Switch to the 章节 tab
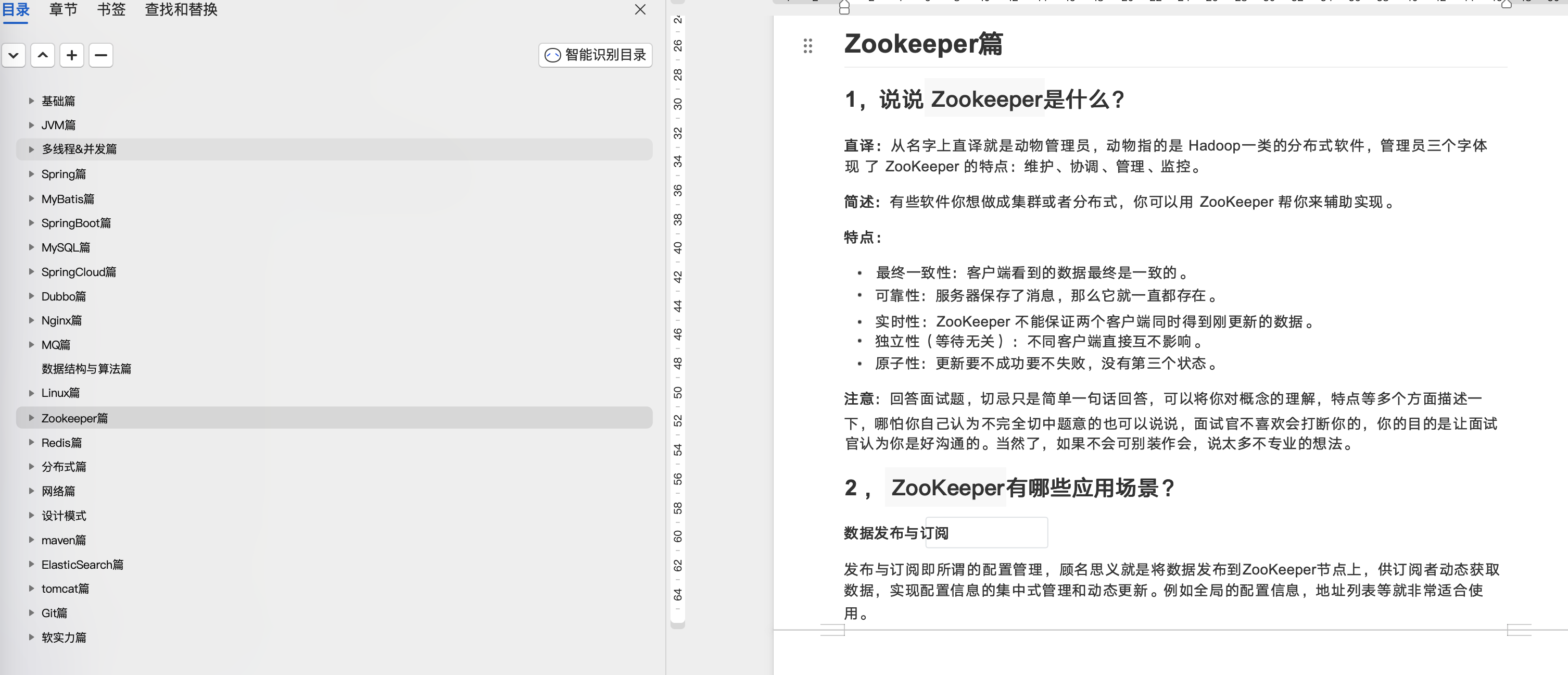This screenshot has width=1568, height=675. 64,10
